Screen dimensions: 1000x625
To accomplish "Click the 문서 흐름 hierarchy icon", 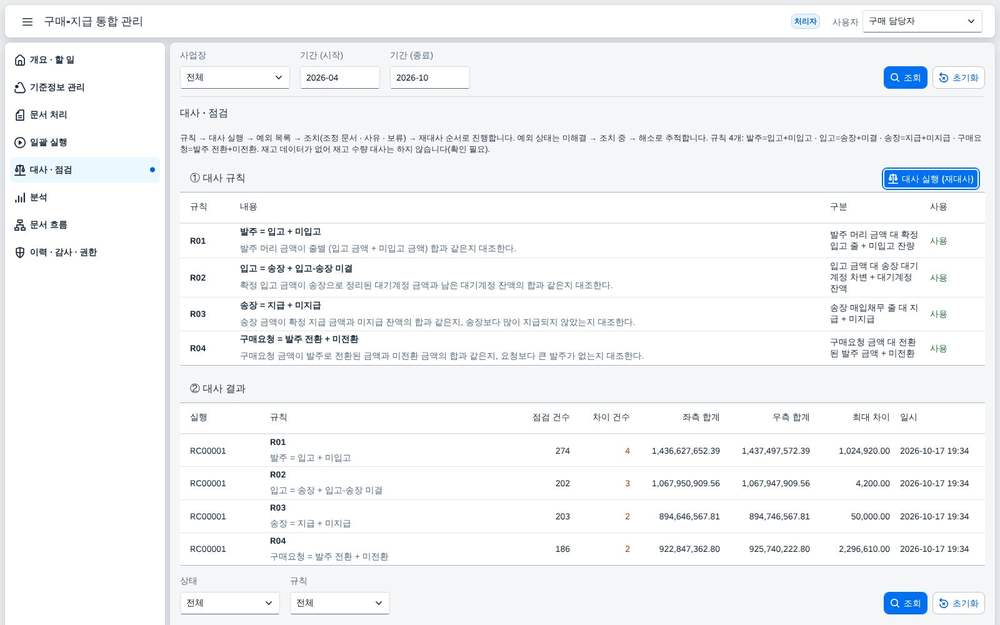I will 20,225.
